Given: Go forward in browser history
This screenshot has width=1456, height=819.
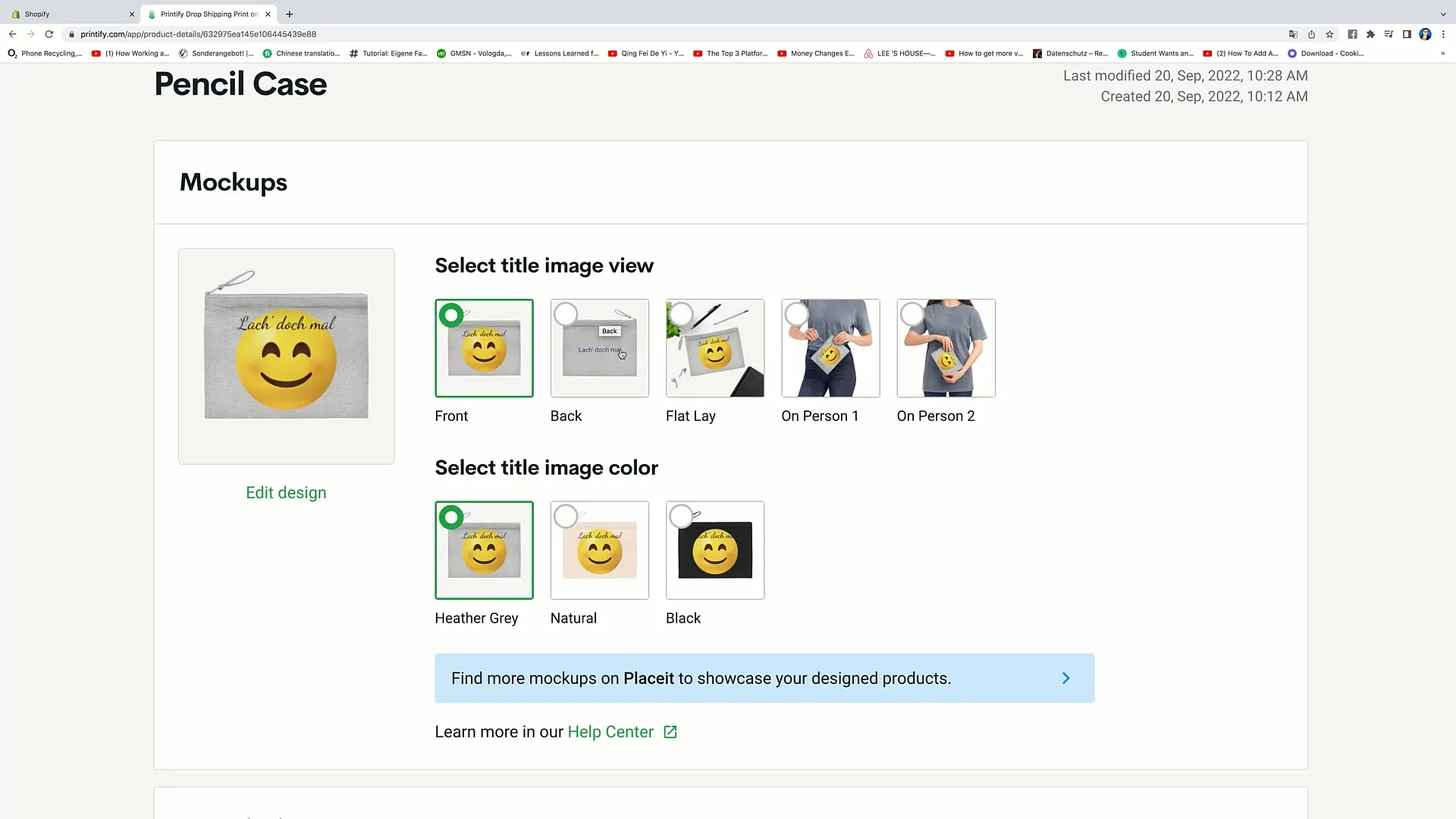Looking at the screenshot, I should (30, 34).
